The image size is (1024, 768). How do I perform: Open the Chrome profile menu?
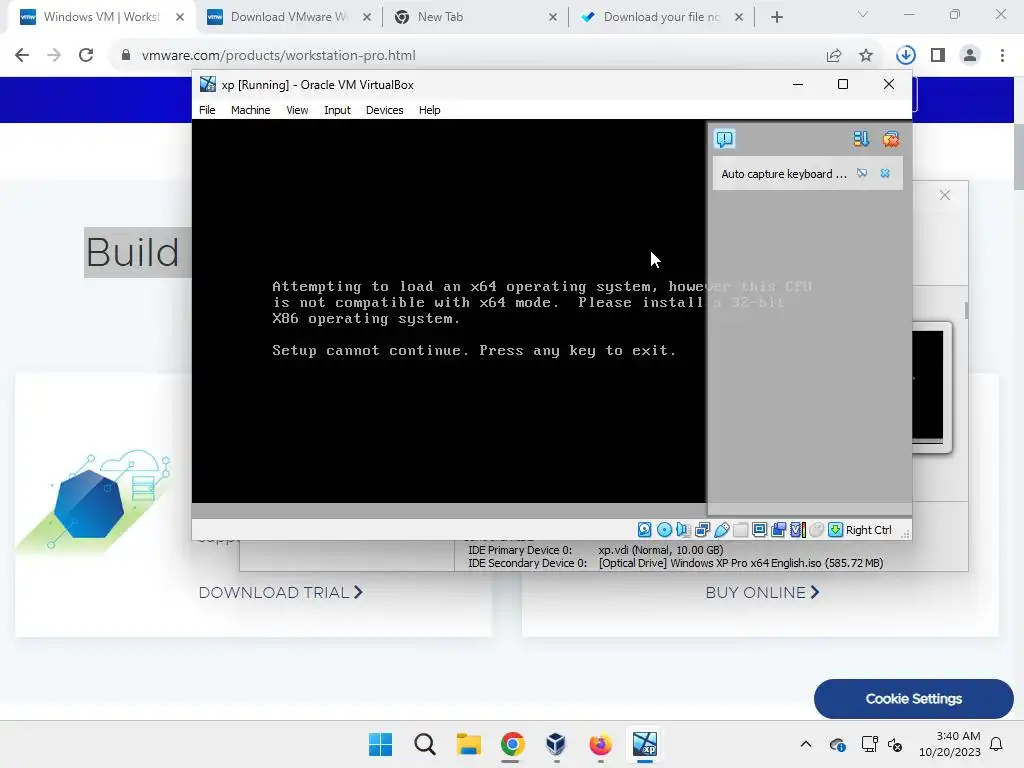tap(970, 56)
